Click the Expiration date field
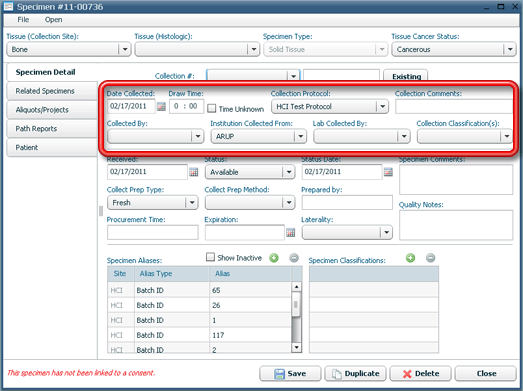This screenshot has height=391, width=523. [245, 233]
